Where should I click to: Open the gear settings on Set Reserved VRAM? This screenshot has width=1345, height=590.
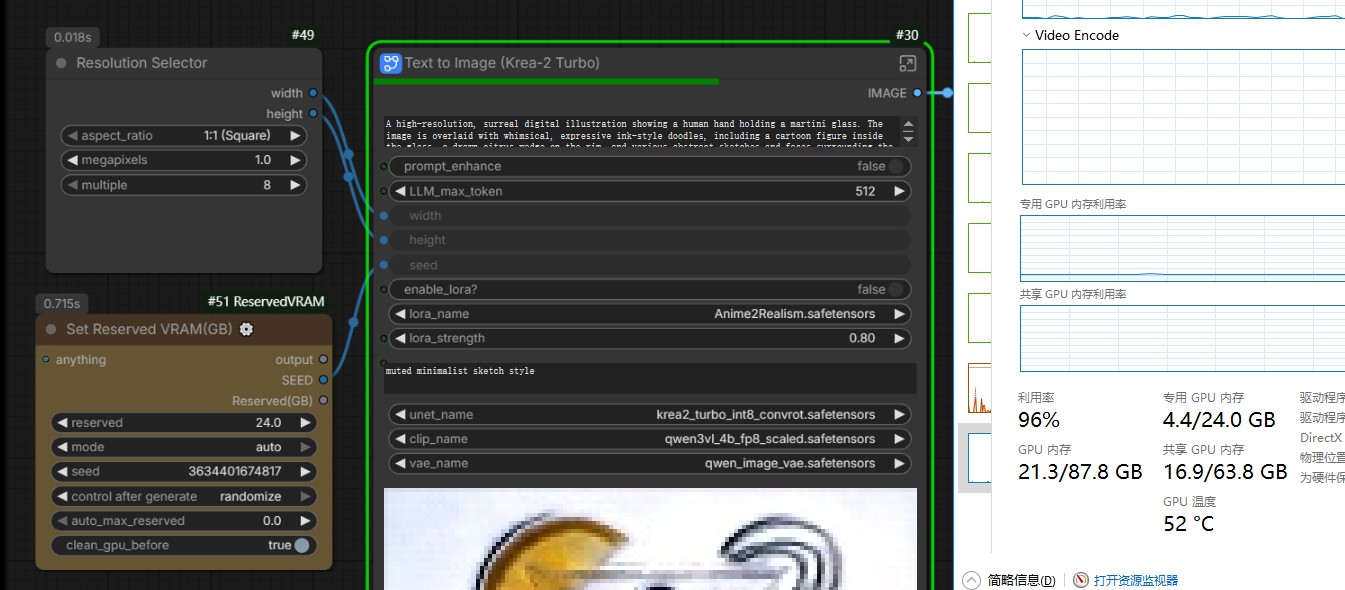[x=246, y=329]
